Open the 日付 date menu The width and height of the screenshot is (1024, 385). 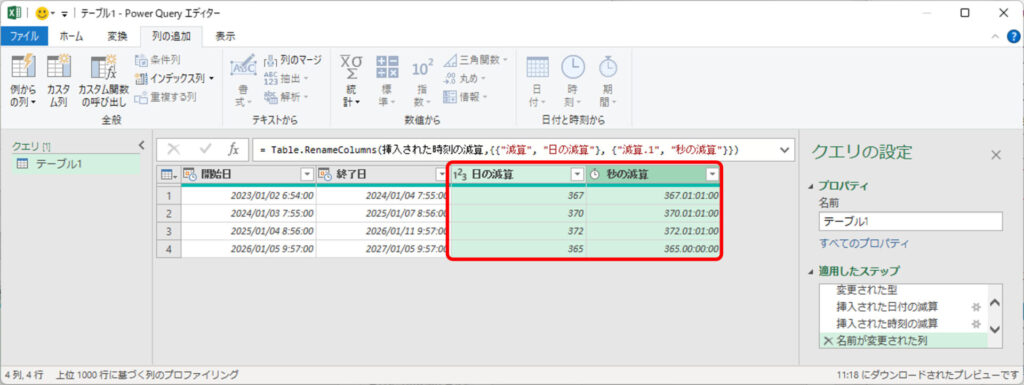coord(537,81)
